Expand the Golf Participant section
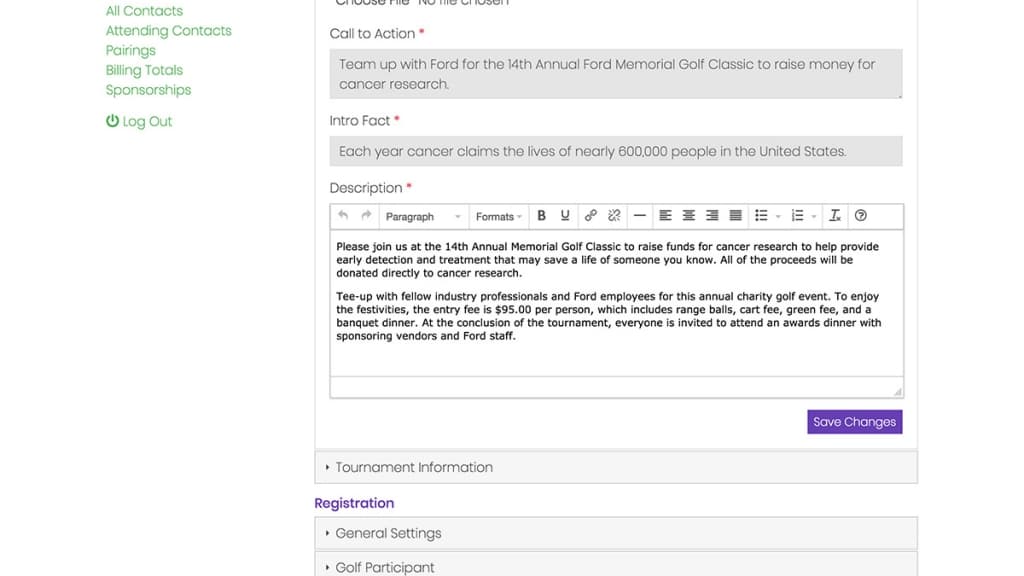1024x576 pixels. [x=616, y=566]
